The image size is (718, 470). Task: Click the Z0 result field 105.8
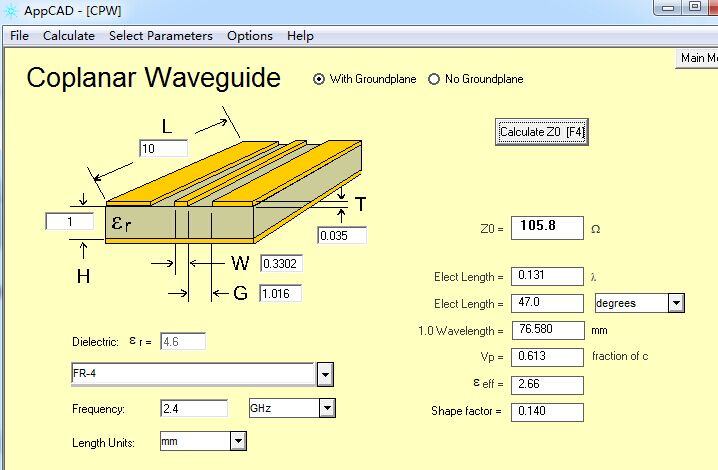click(547, 228)
